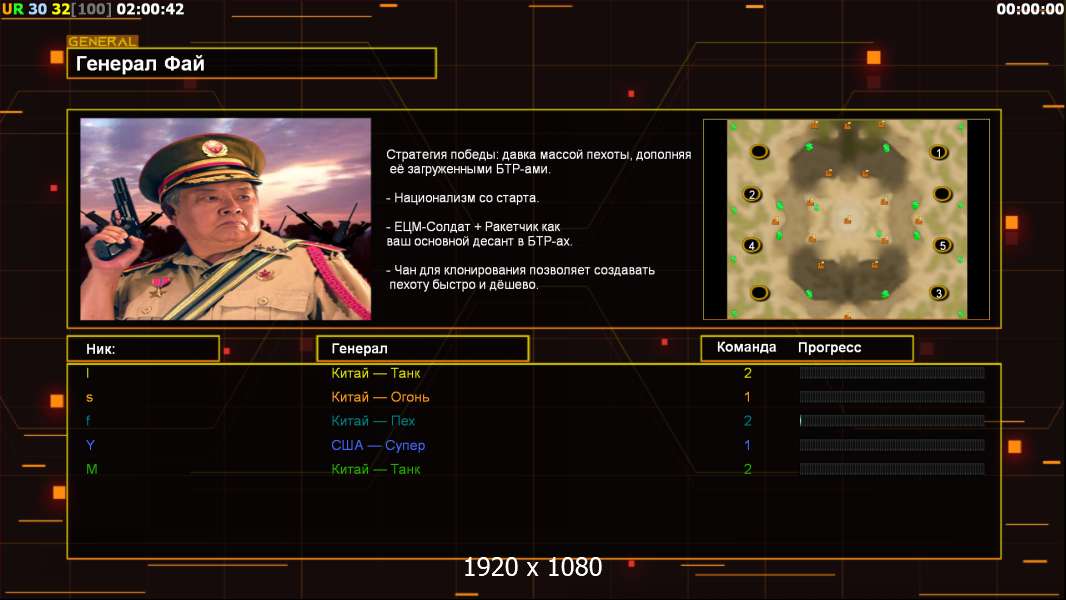Click the 'Команда' column header
The height and width of the screenshot is (600, 1066).
pyautogui.click(x=746, y=347)
